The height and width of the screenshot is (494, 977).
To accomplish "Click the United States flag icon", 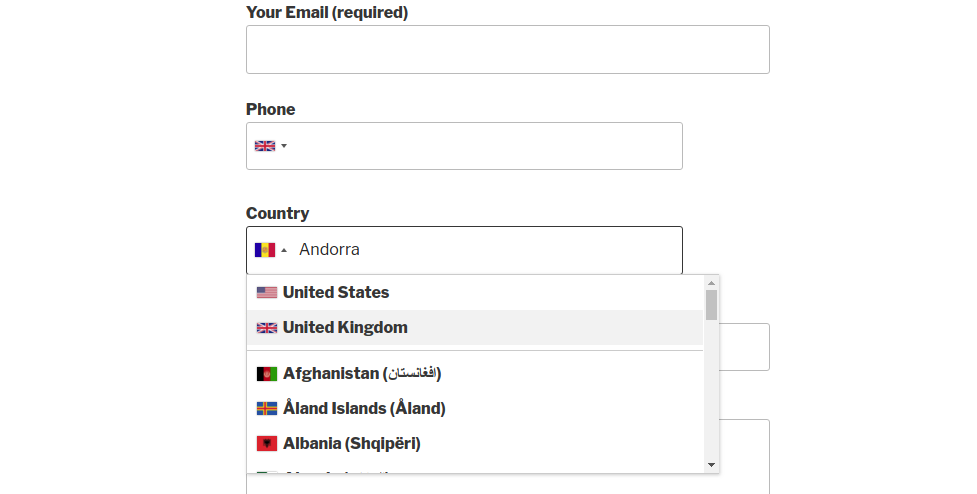I will [267, 293].
